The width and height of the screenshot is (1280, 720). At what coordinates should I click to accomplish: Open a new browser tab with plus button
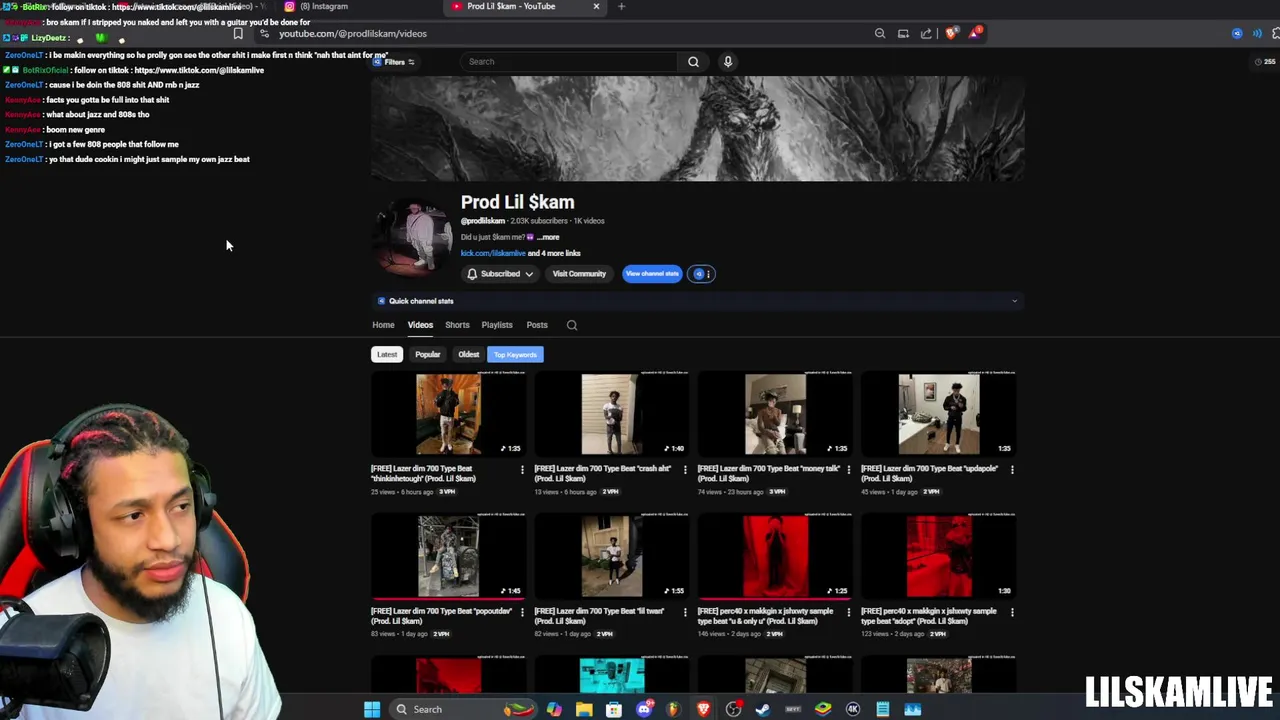point(621,6)
